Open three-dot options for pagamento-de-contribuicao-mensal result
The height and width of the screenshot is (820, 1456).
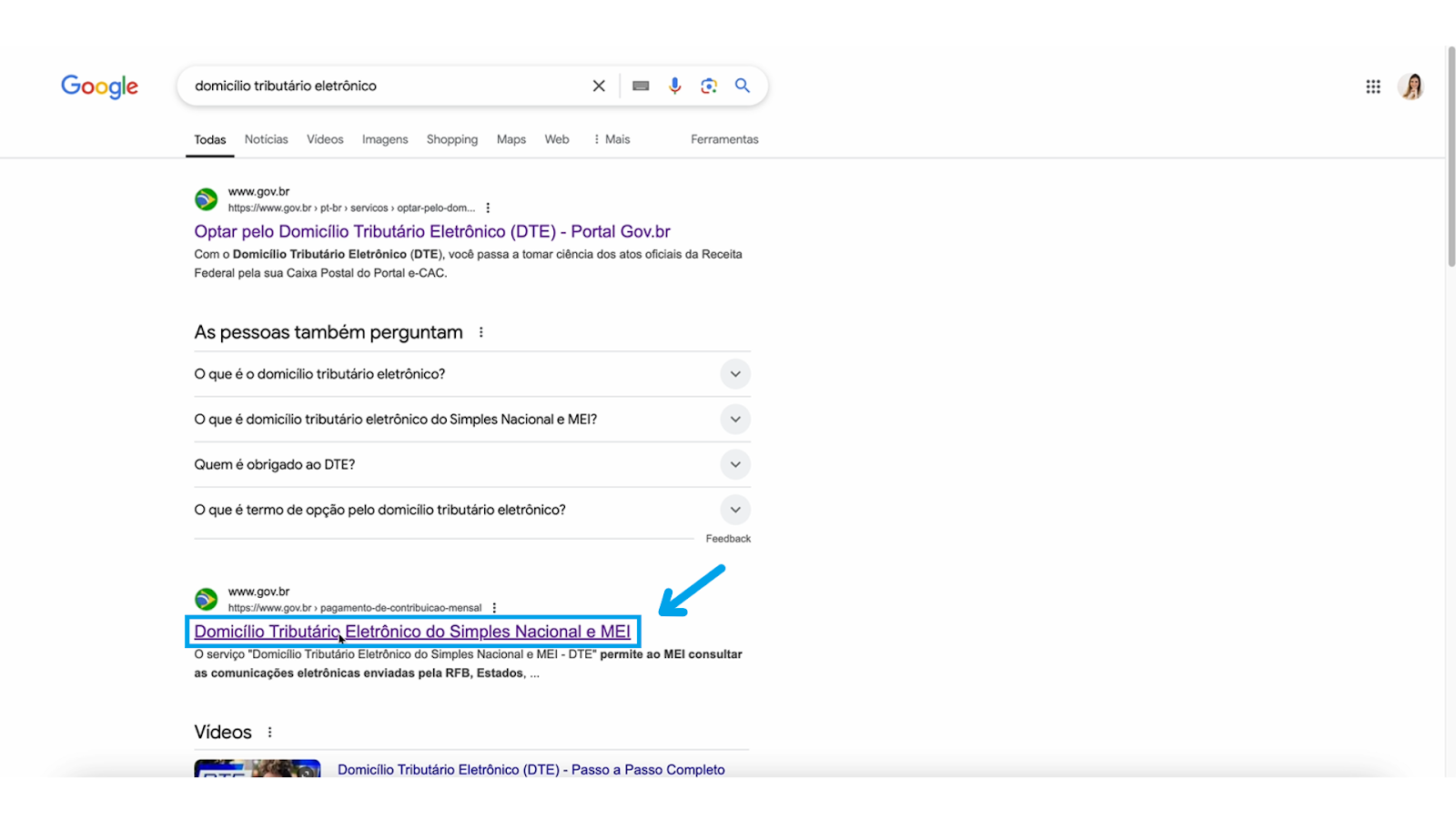point(494,608)
